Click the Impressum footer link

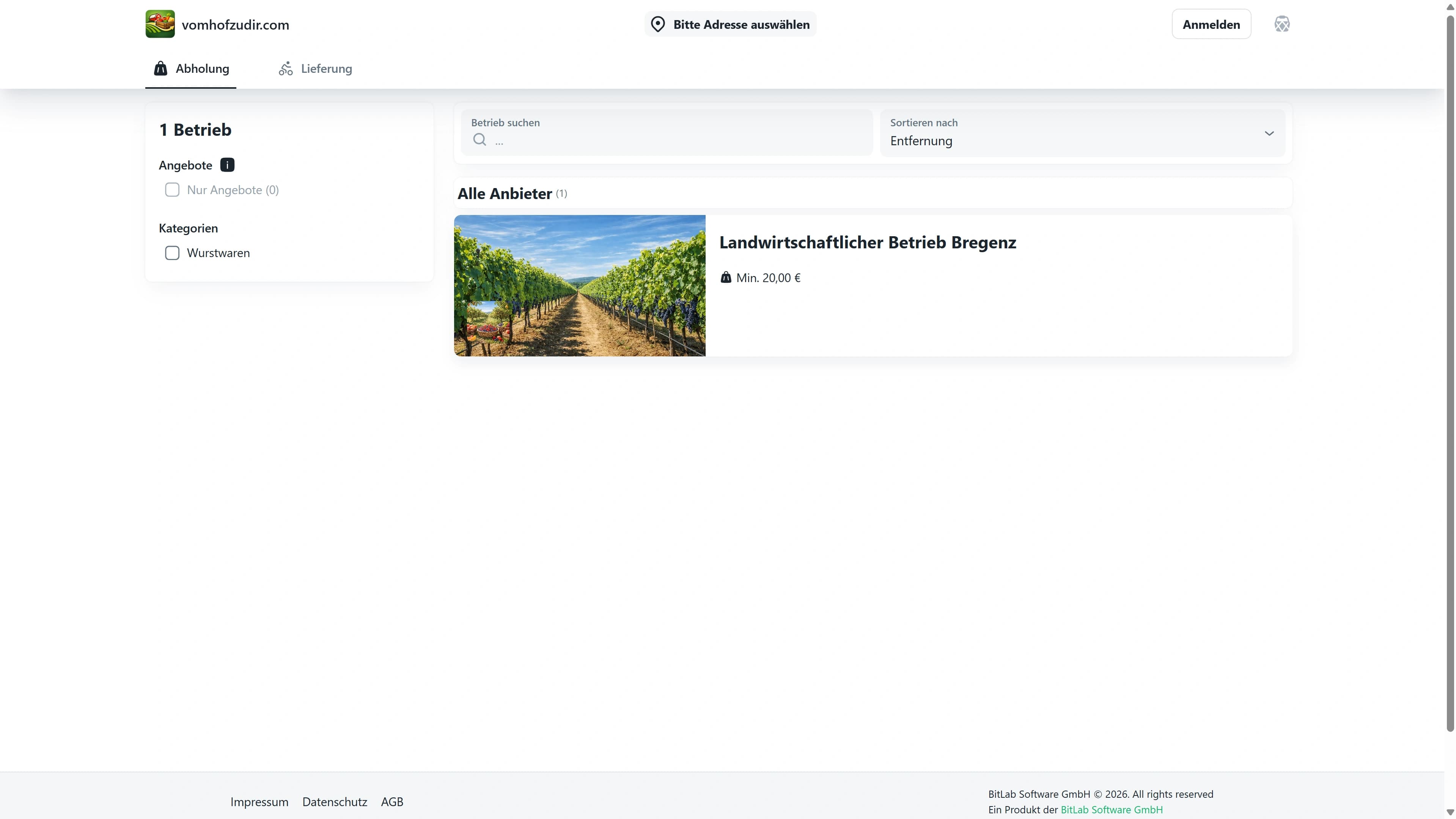(259, 802)
